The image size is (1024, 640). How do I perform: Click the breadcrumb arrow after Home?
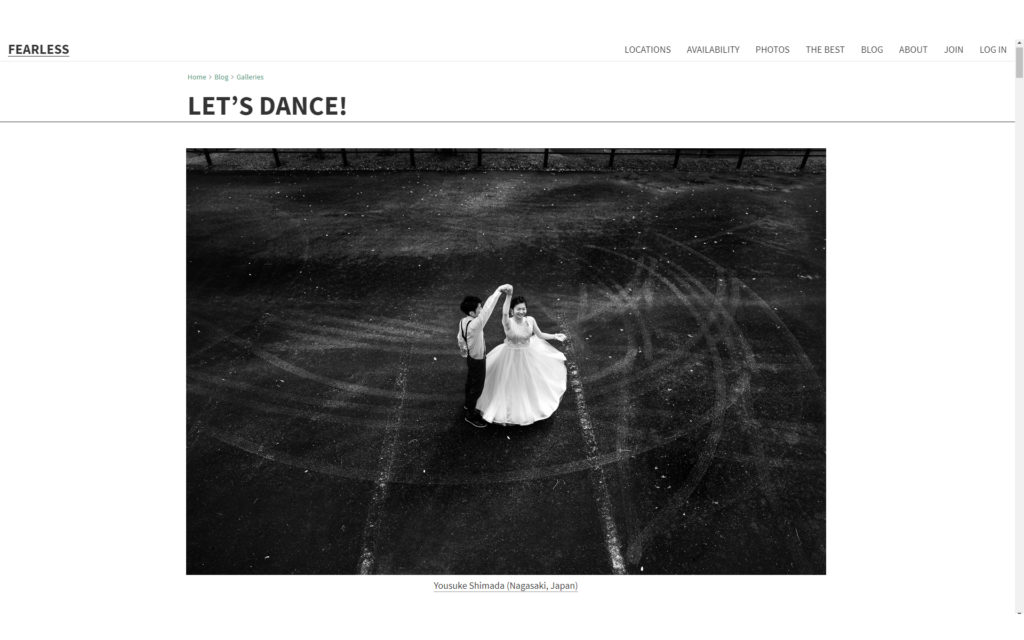(x=210, y=77)
